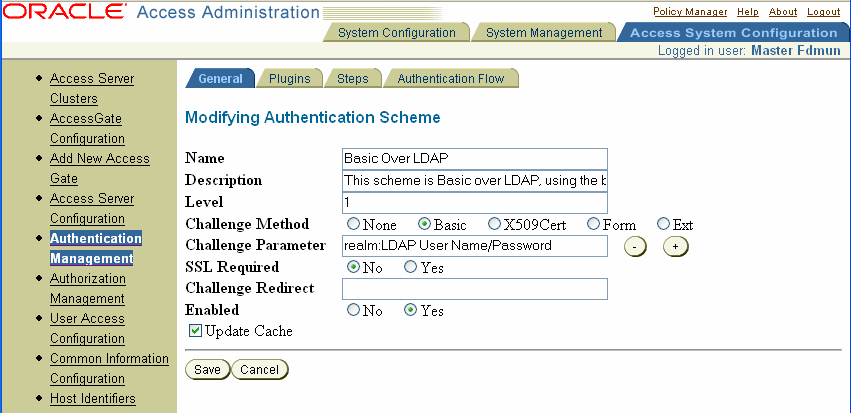The width and height of the screenshot is (851, 413).
Task: Open the Help link
Action: click(748, 11)
